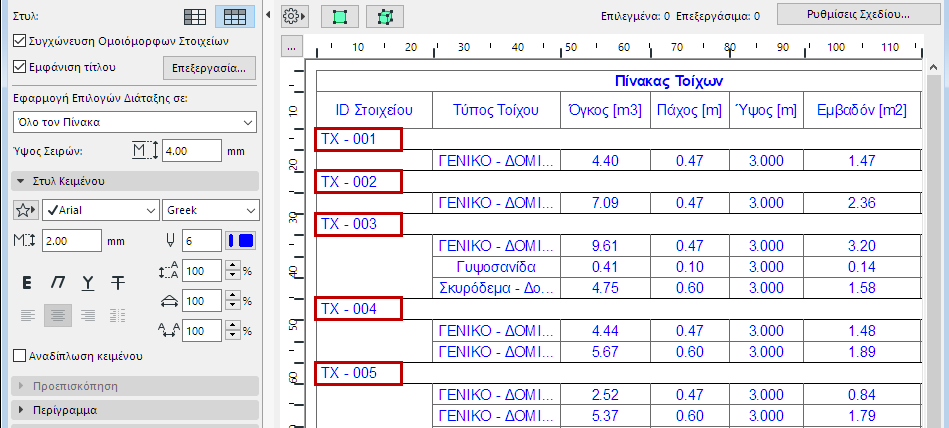Toggle Εμφάνιση τίτλου checkbox

point(19,67)
